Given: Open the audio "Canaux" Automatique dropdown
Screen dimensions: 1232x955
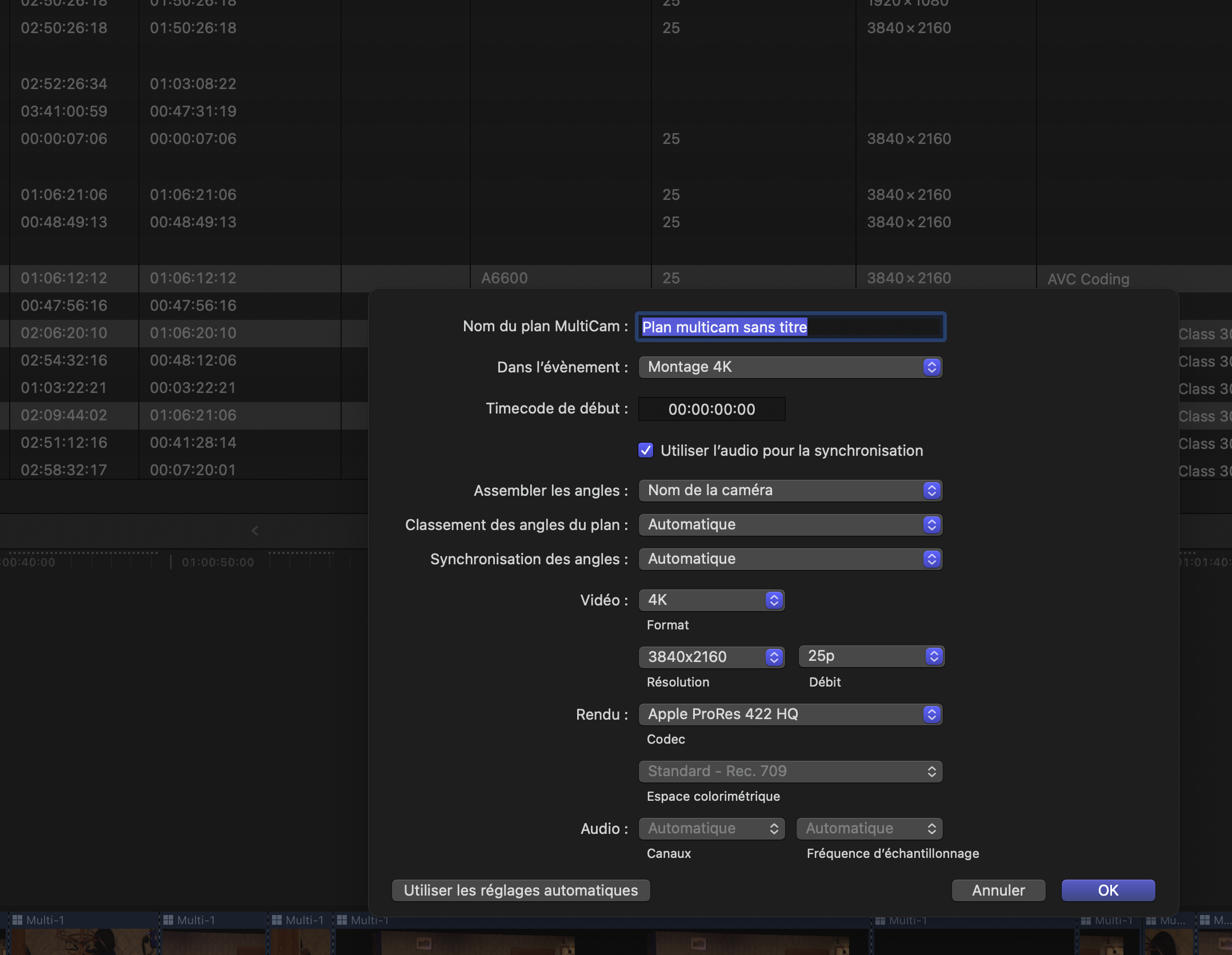Looking at the screenshot, I should (711, 828).
